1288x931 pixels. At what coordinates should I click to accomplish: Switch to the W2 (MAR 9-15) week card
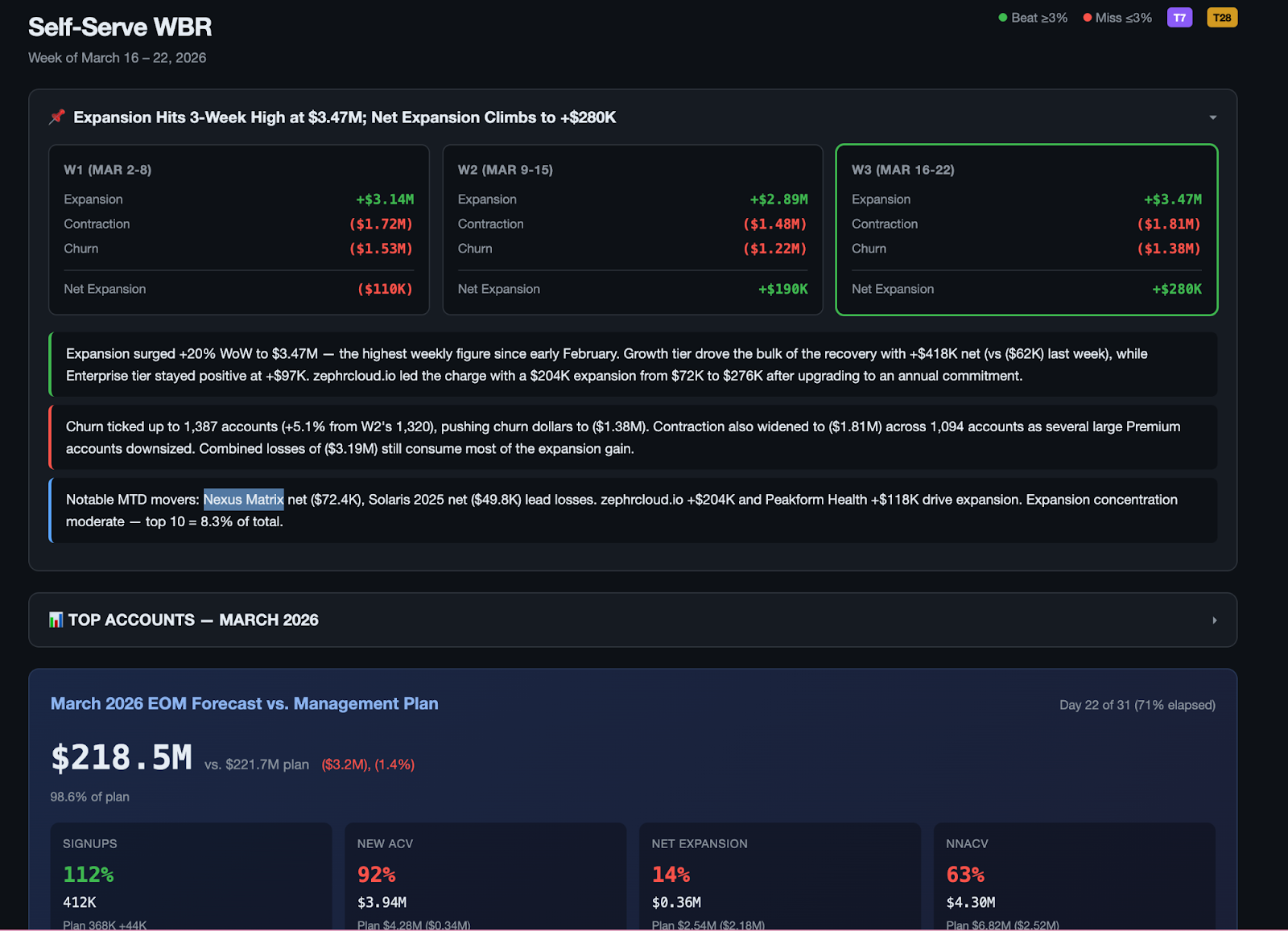633,230
